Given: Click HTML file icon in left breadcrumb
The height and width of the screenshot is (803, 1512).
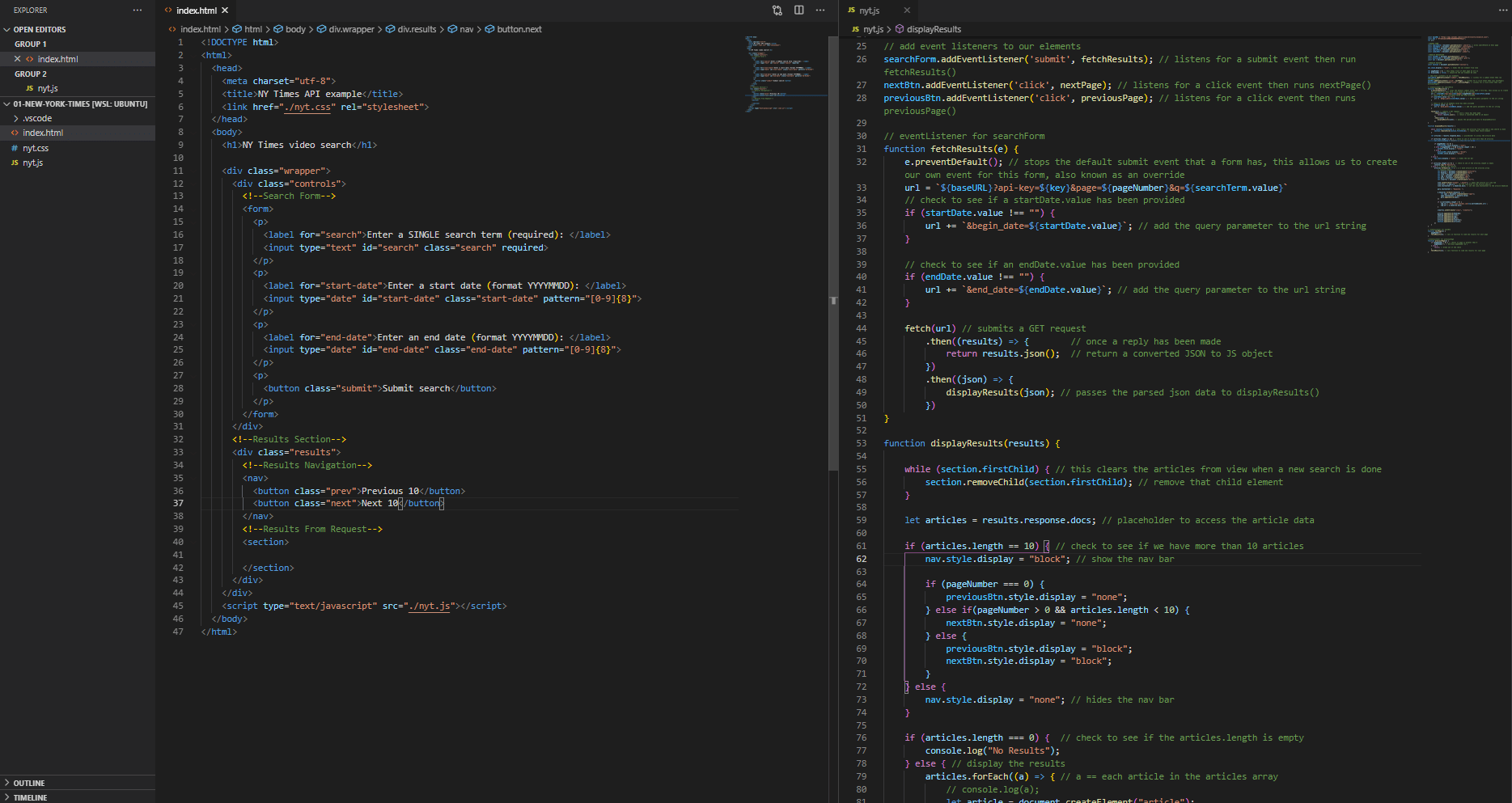Looking at the screenshot, I should click(172, 29).
